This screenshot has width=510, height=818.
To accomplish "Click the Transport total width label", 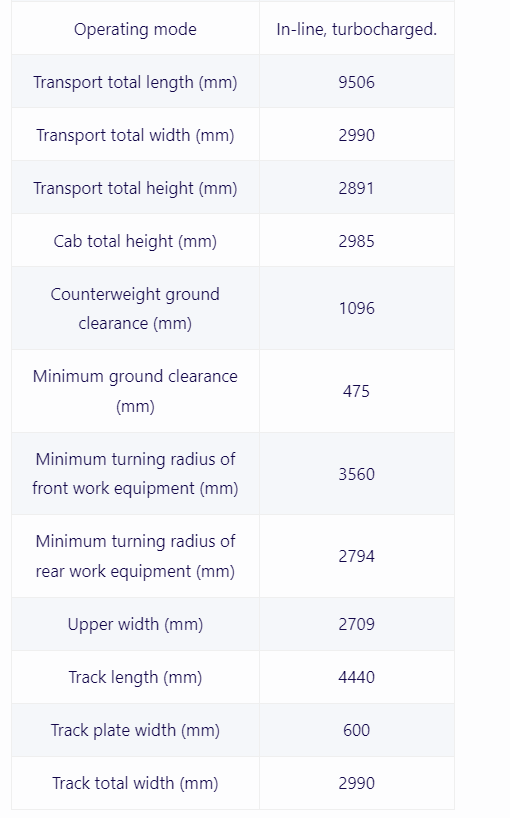I will [x=135, y=135].
